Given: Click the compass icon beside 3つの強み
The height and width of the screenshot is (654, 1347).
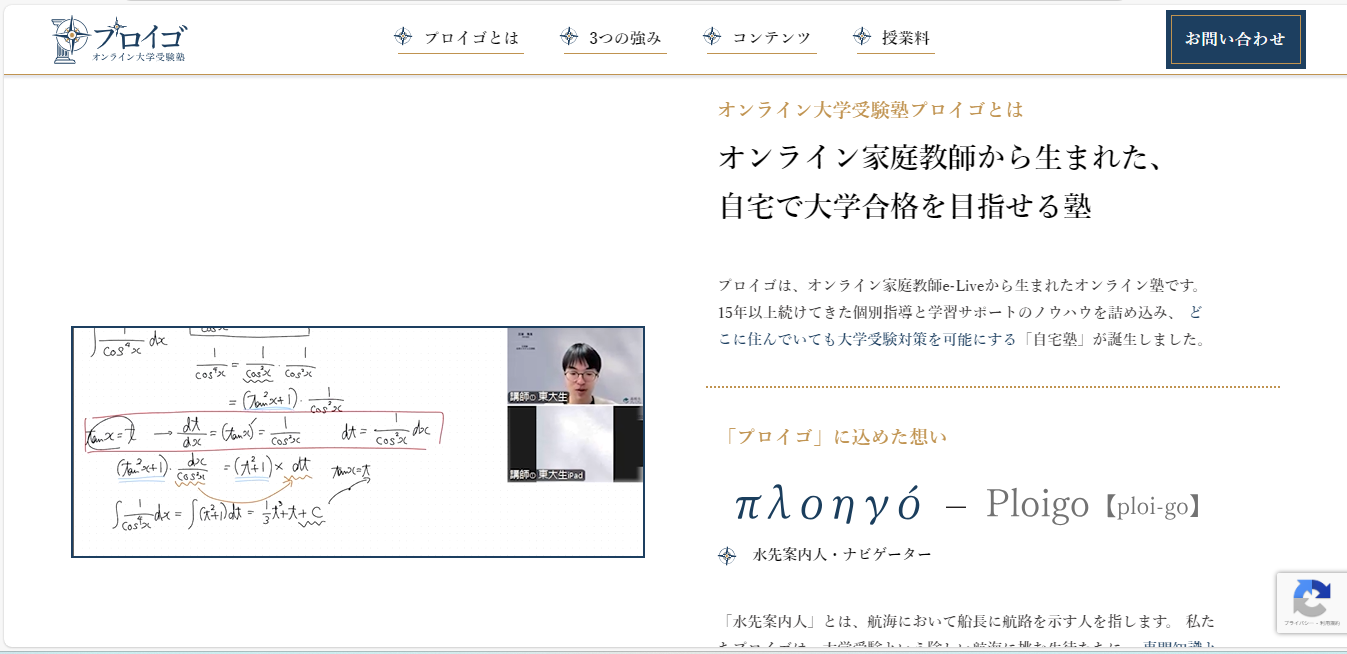Looking at the screenshot, I should coord(569,37).
